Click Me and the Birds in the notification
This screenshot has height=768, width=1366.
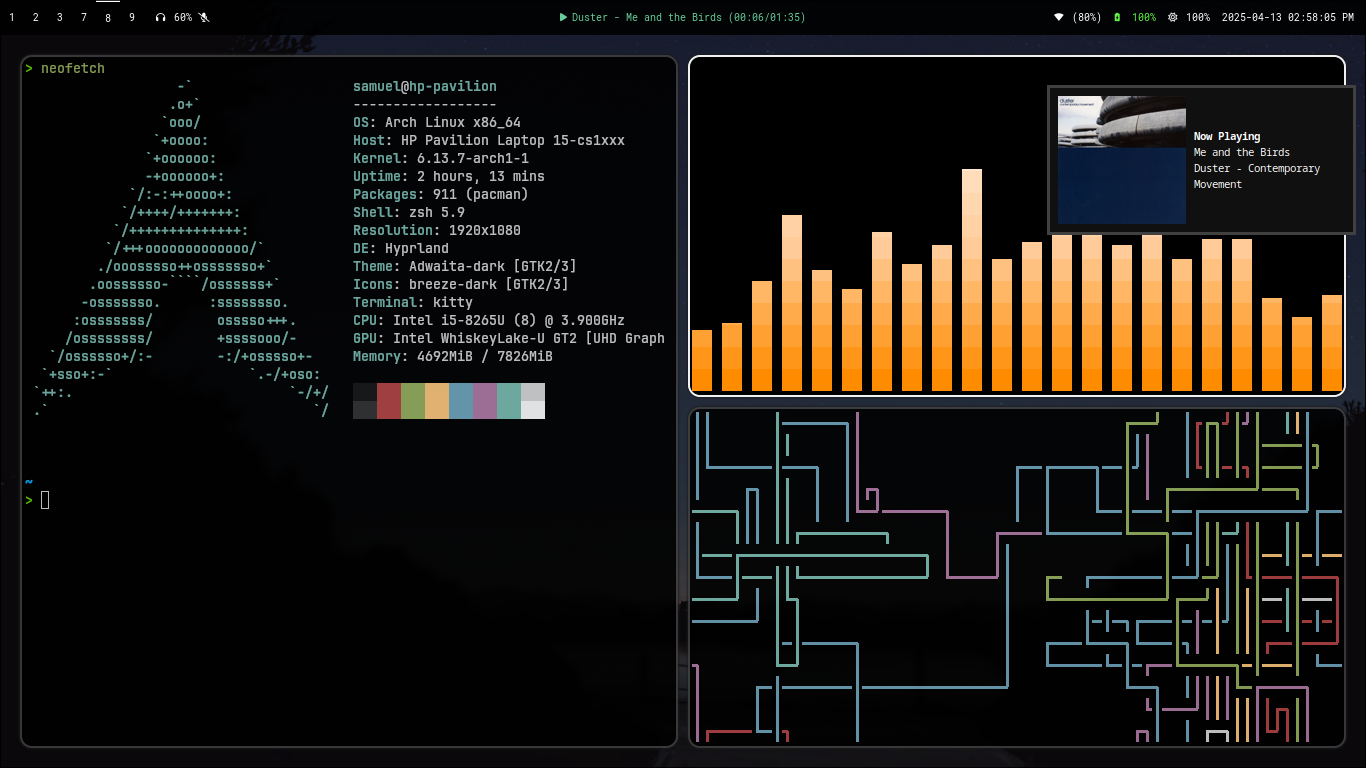click(x=1242, y=152)
